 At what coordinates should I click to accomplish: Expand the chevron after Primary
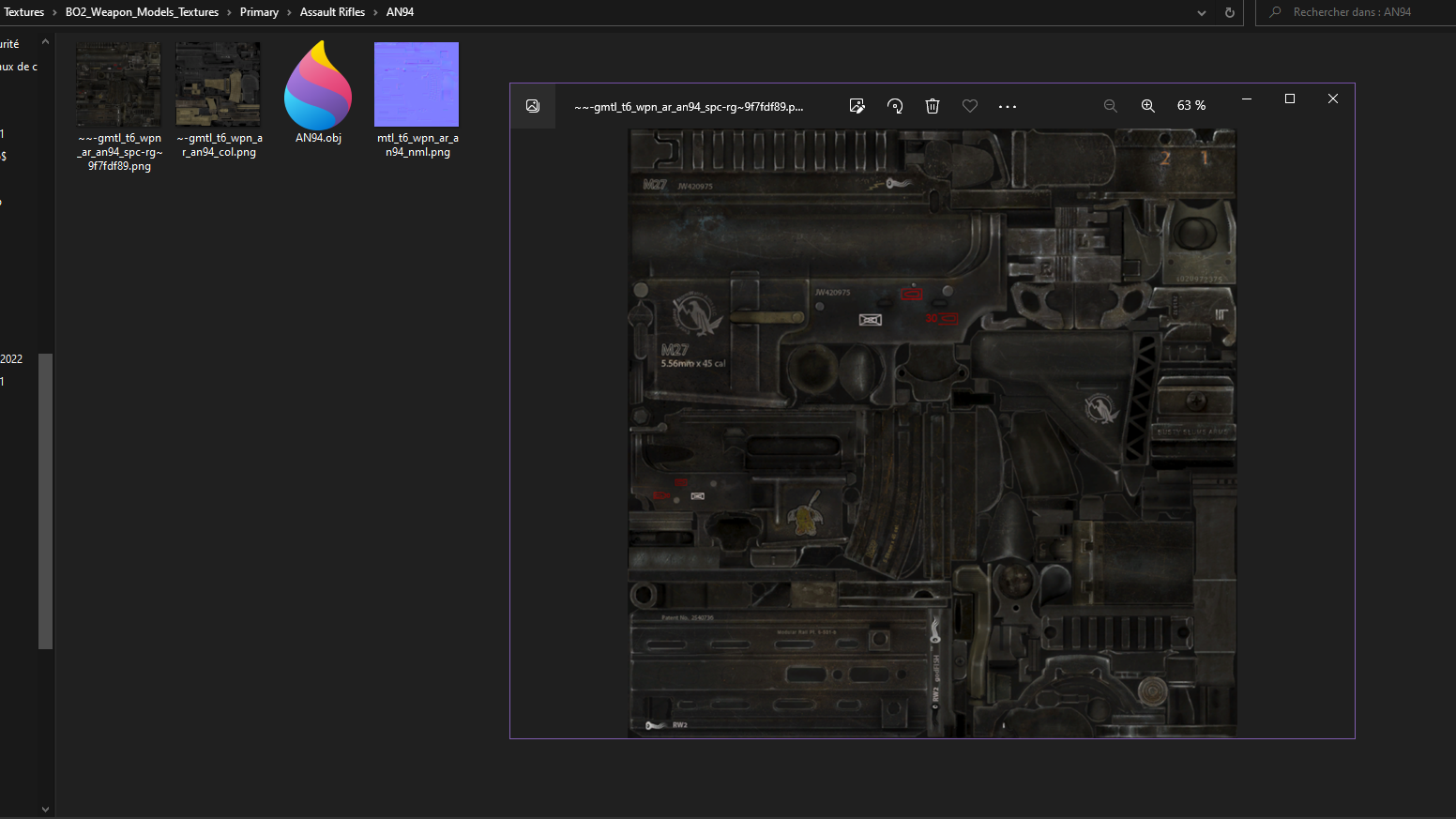coord(289,12)
